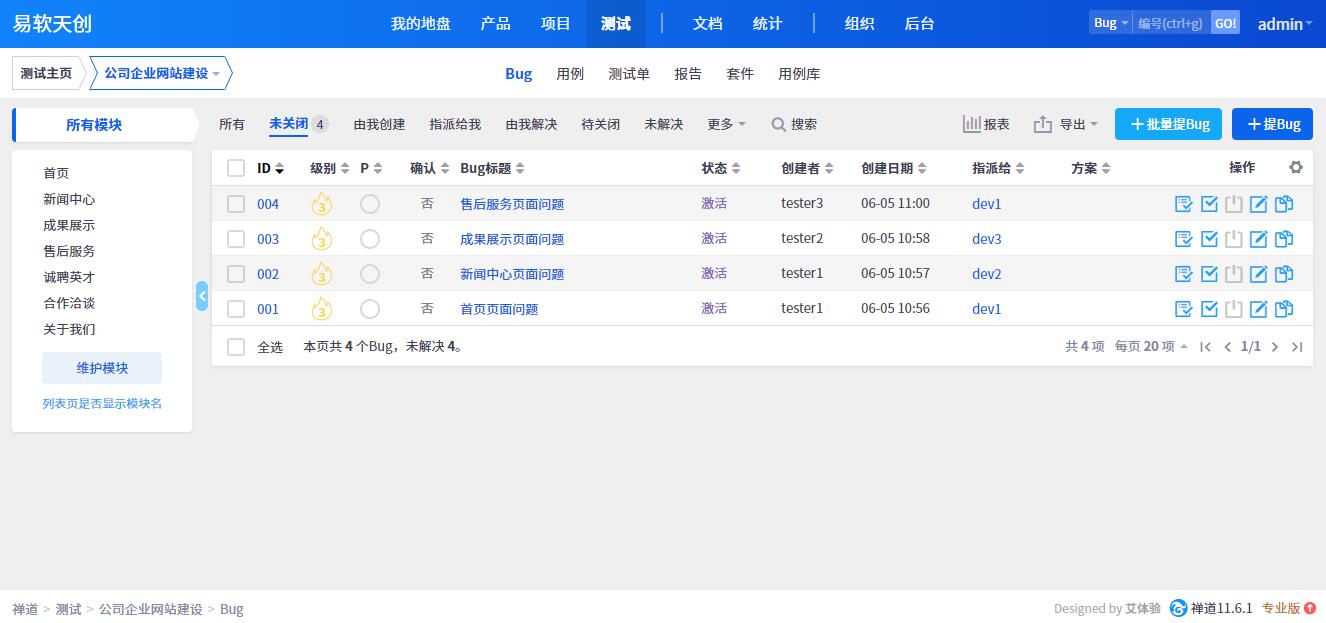Copy bug 004 using the copy icon
The height and width of the screenshot is (623, 1326).
1284,204
